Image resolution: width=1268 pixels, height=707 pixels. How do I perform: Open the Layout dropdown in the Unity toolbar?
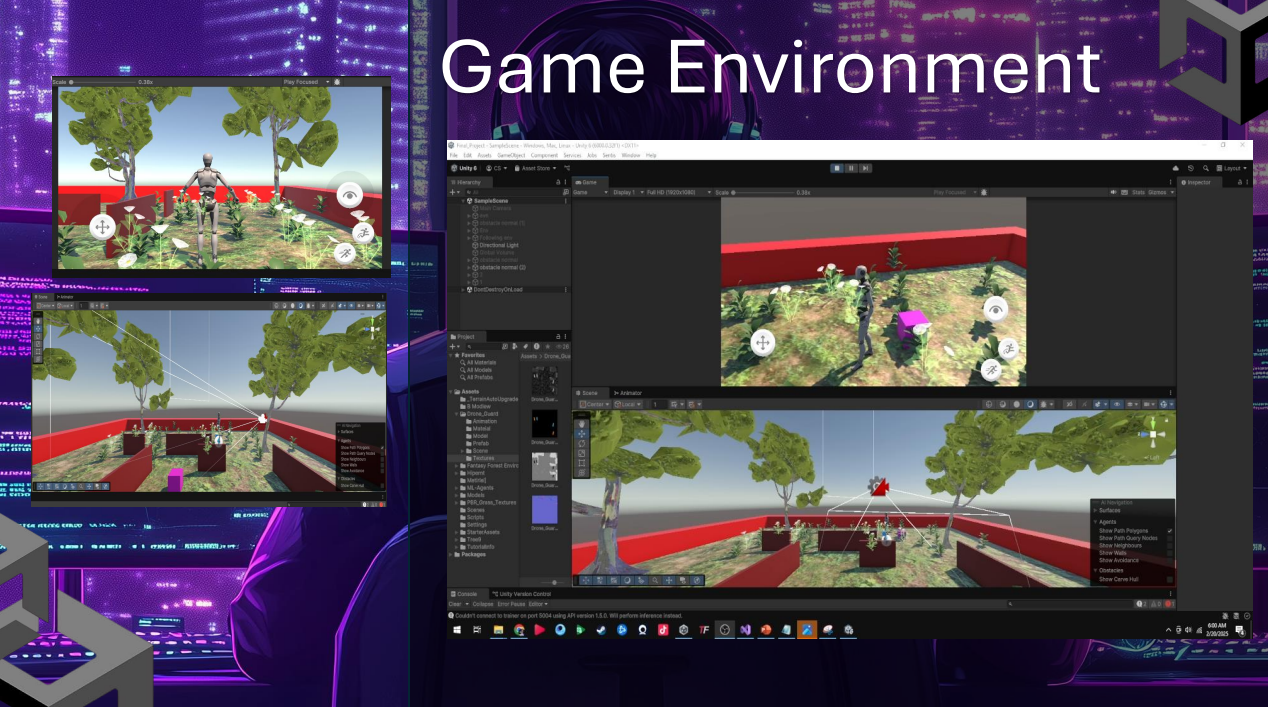(x=1230, y=168)
